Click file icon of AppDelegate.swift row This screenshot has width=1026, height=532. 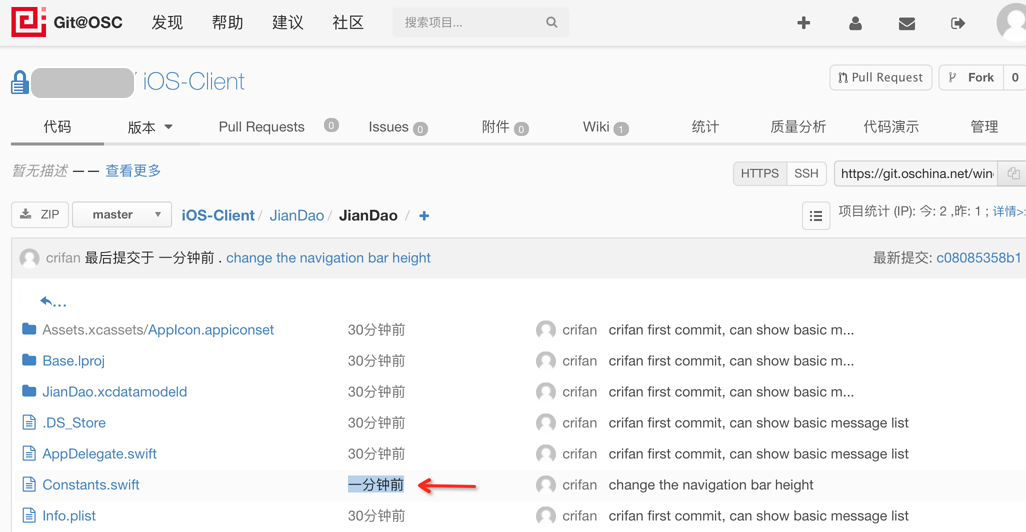click(x=29, y=453)
